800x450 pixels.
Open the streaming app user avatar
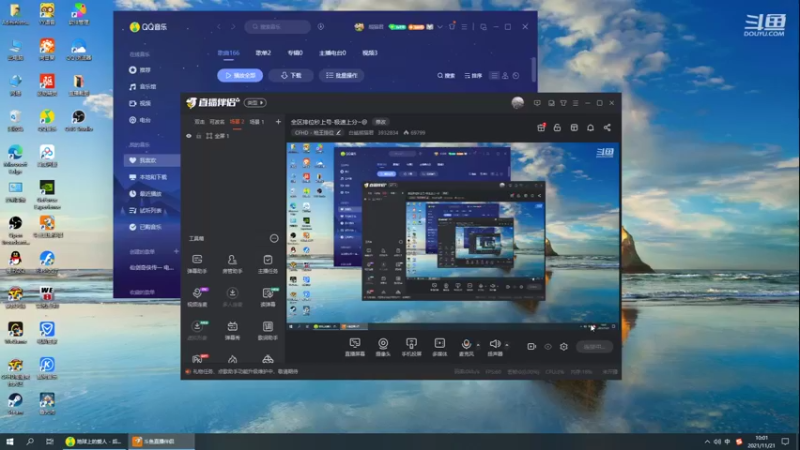(517, 103)
